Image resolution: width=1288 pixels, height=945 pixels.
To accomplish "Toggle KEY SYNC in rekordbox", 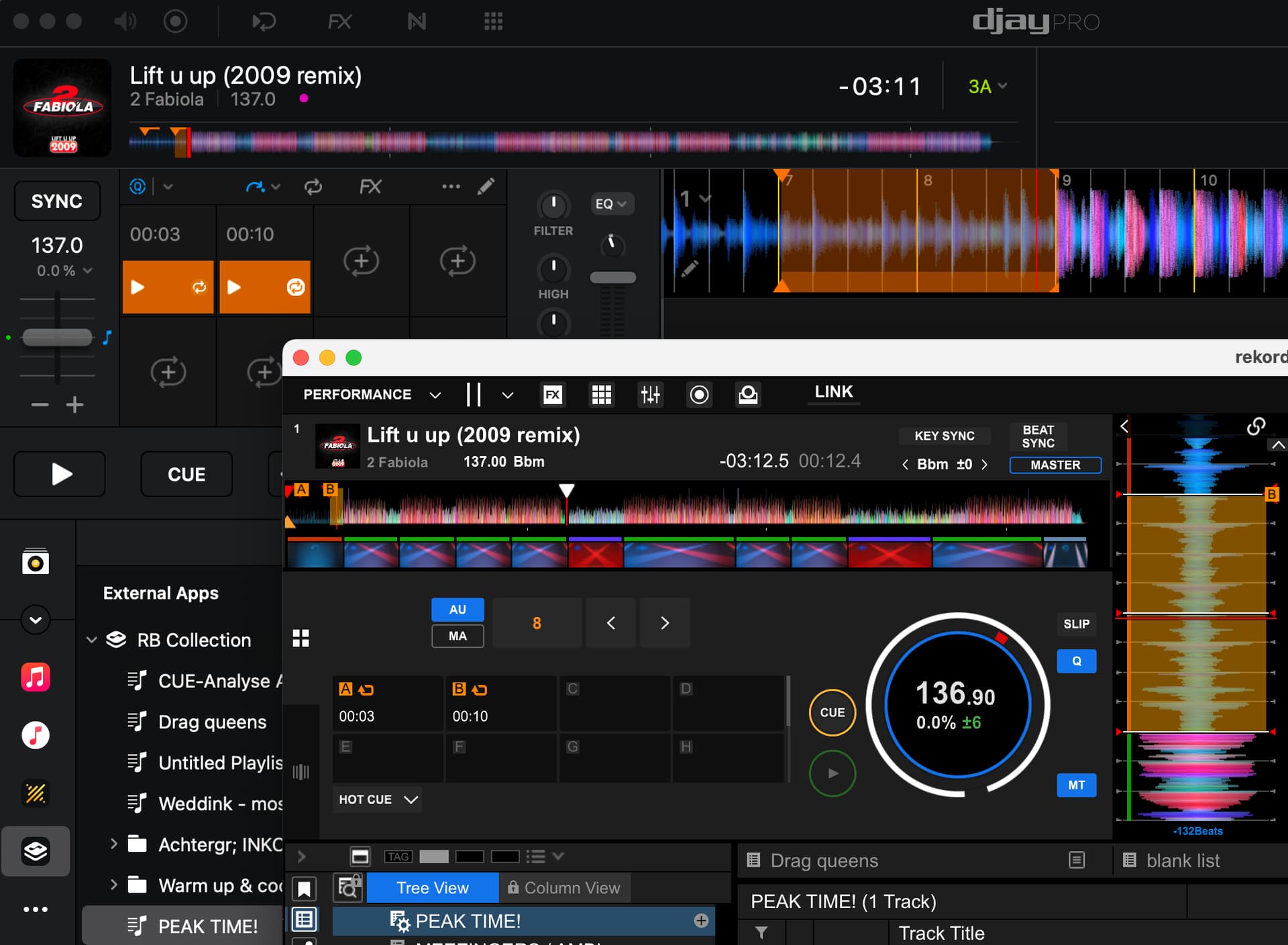I will click(945, 436).
